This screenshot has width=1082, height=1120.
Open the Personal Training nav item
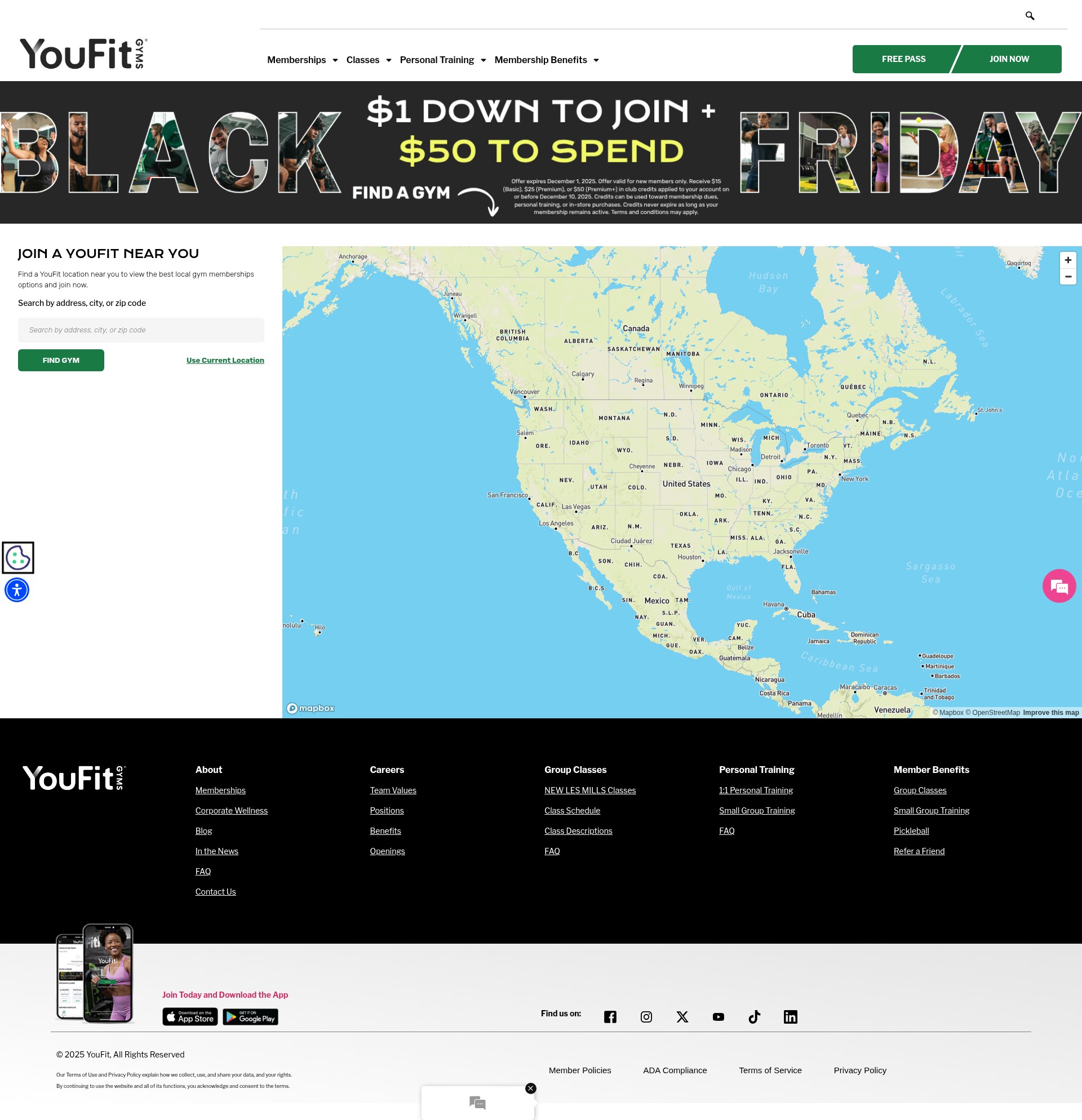[x=437, y=60]
